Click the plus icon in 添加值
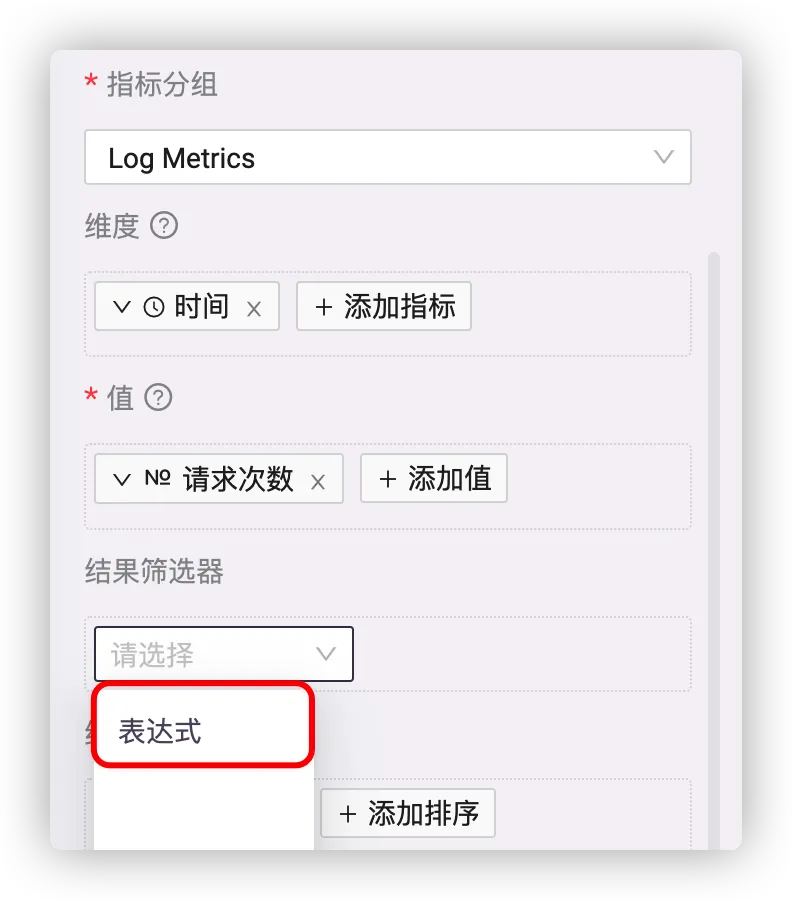The image size is (792, 900). click(x=388, y=479)
